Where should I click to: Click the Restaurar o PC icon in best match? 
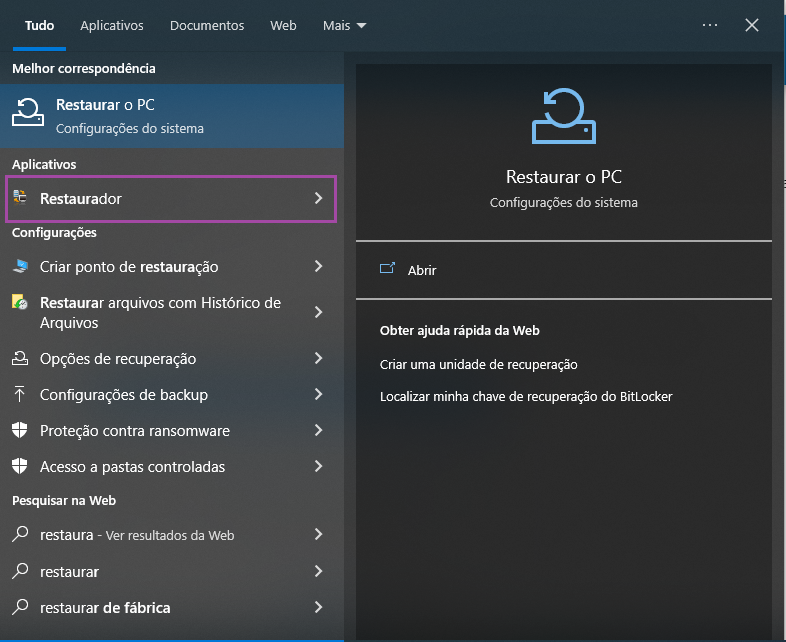click(28, 111)
